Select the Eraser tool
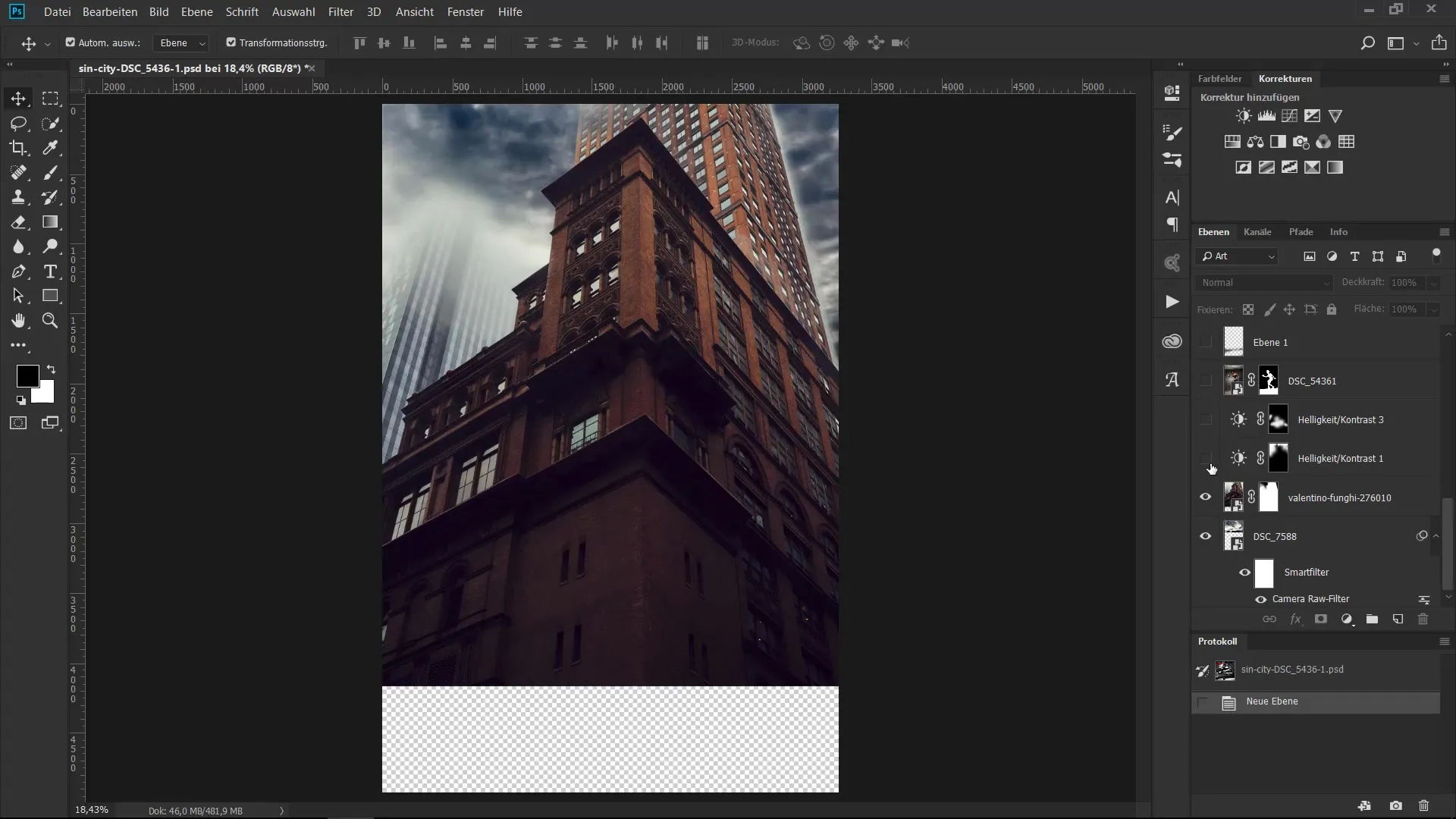Image resolution: width=1456 pixels, height=819 pixels. click(18, 222)
